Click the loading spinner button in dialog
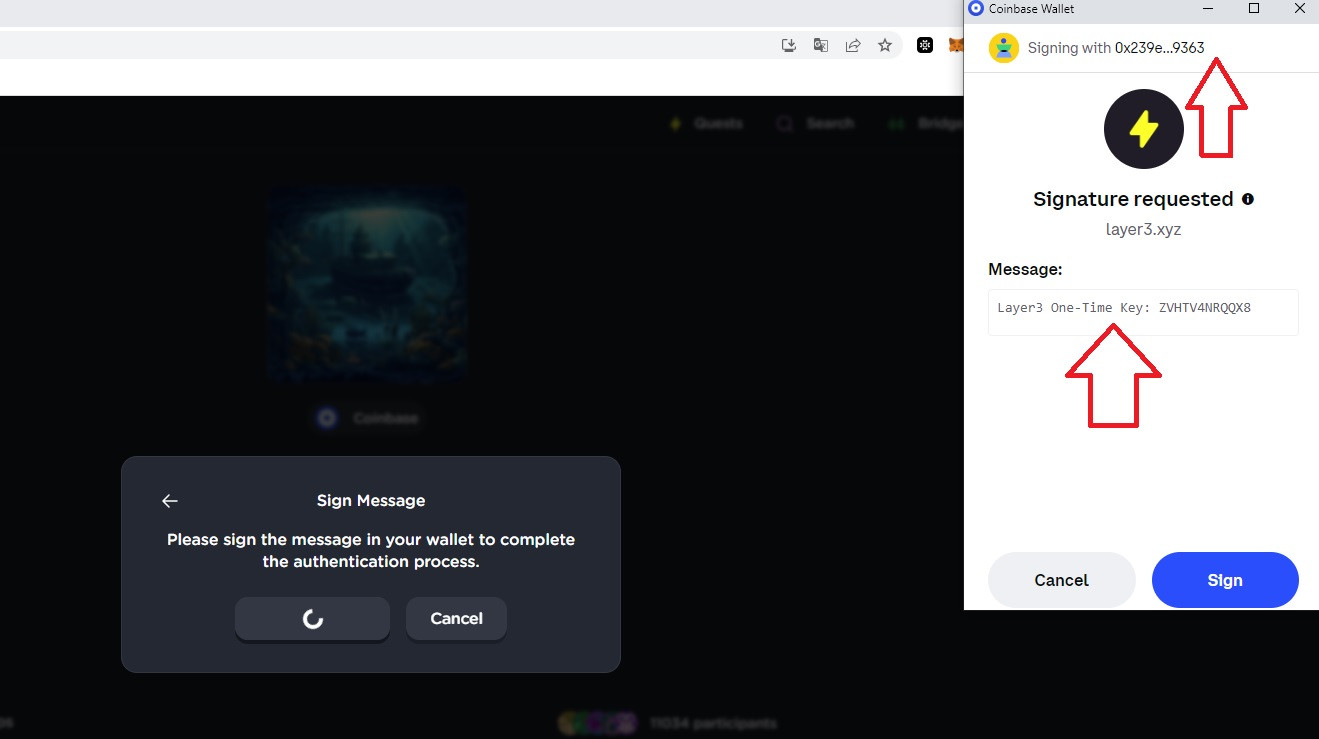1319x739 pixels. tap(312, 618)
